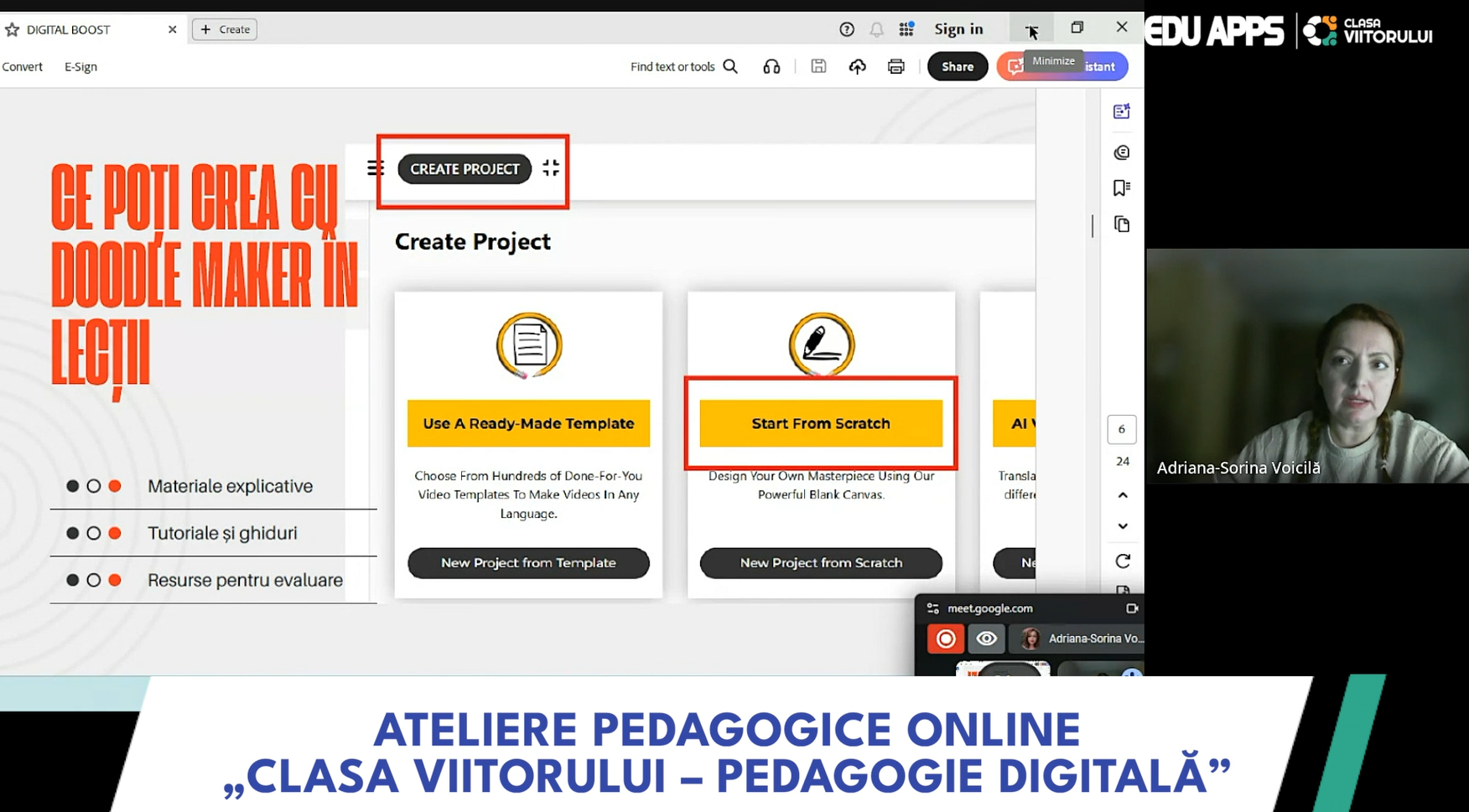Click the current page number box 6
The width and height of the screenshot is (1469, 812).
click(1122, 429)
